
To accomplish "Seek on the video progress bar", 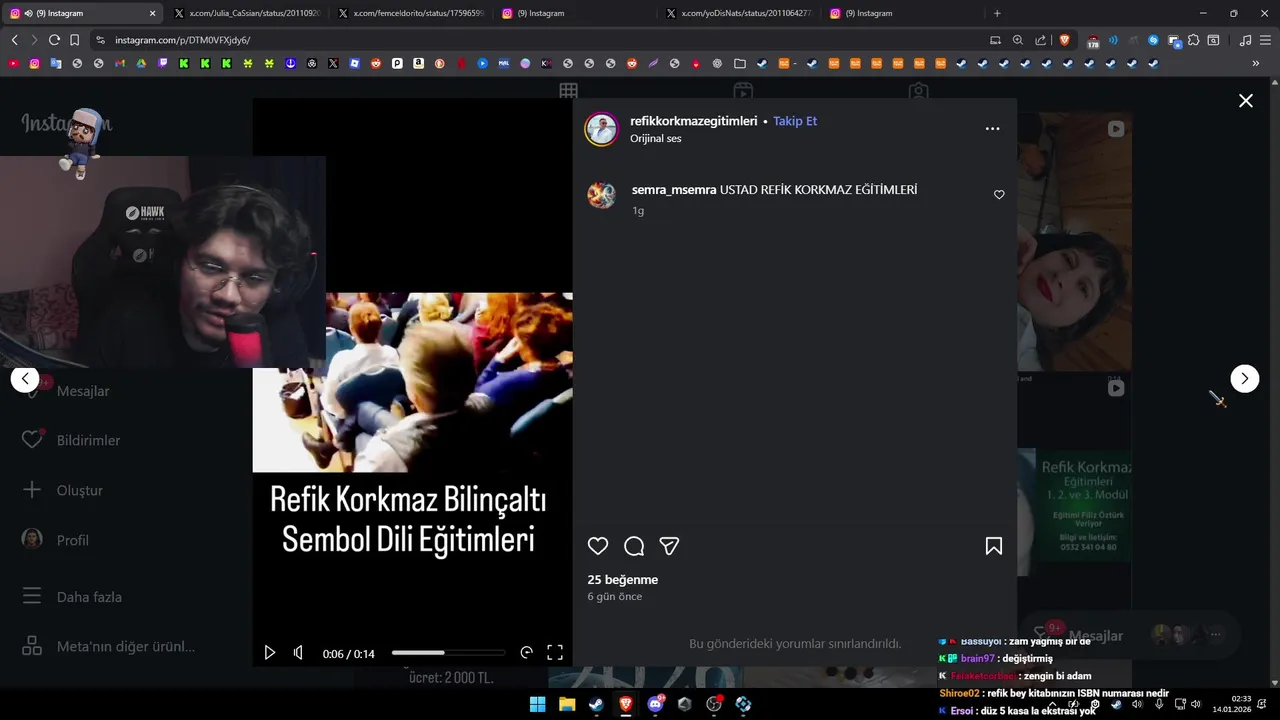I will tap(448, 653).
